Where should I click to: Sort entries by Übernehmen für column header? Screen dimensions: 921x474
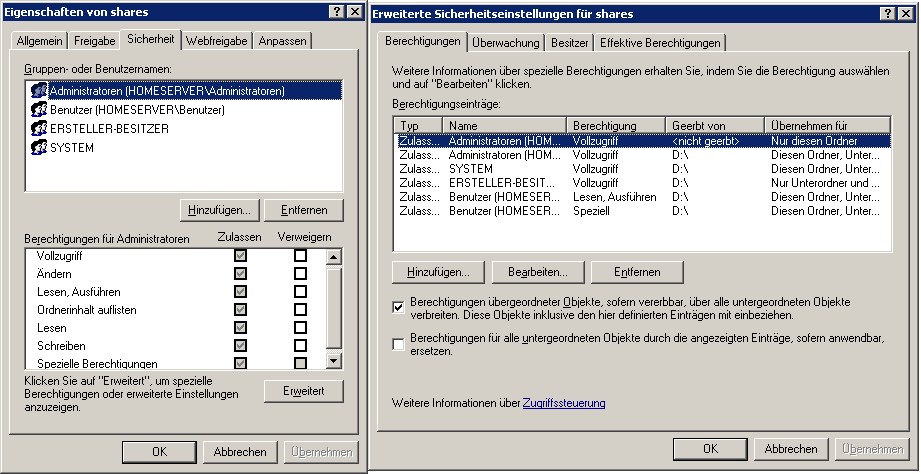[827, 125]
